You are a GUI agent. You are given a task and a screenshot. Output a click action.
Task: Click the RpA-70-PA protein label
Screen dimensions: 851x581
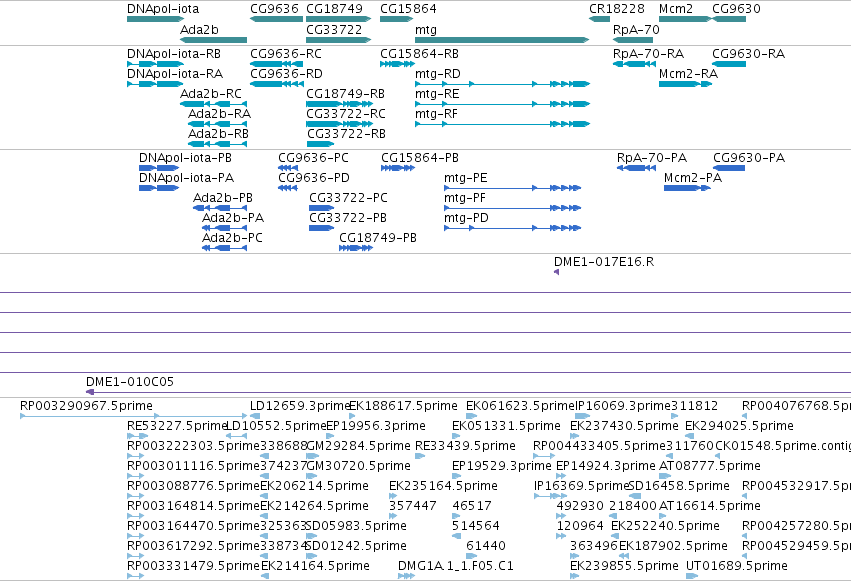652,158
